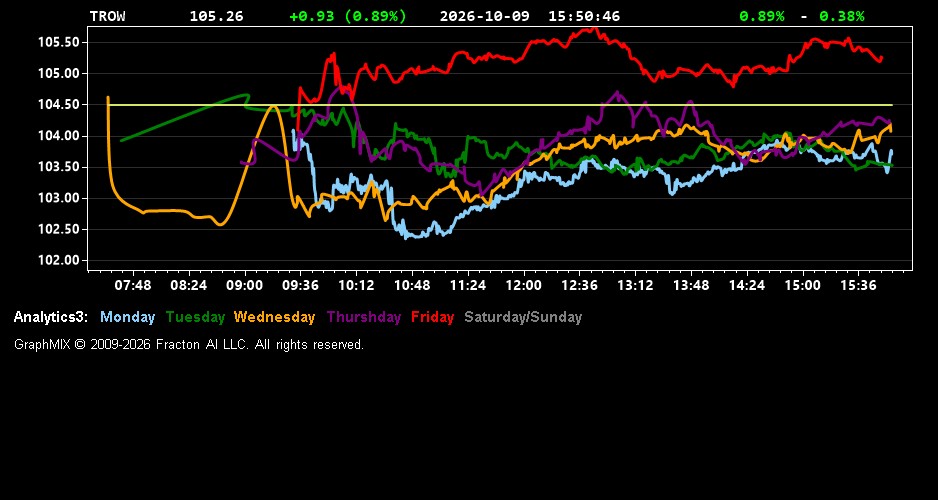Click the 10:48 time axis label
Viewport: 938px width, 500px height.
pyautogui.click(x=412, y=286)
